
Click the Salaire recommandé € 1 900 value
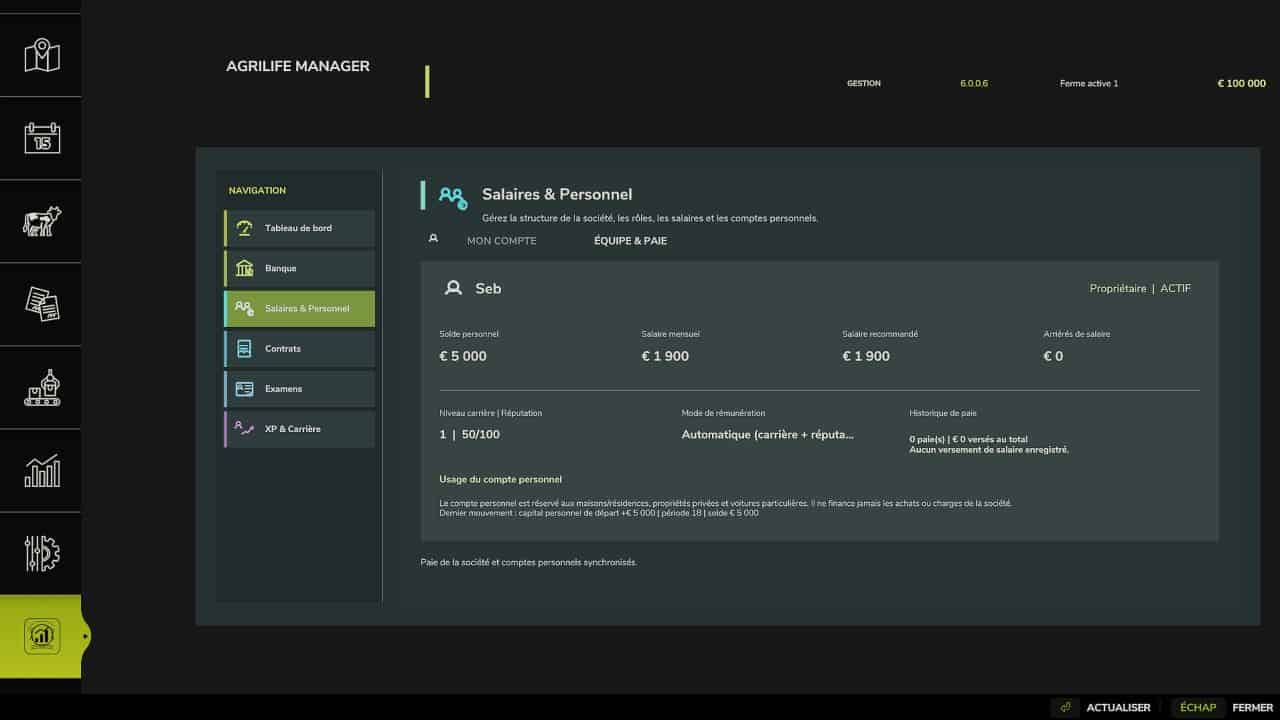click(866, 356)
